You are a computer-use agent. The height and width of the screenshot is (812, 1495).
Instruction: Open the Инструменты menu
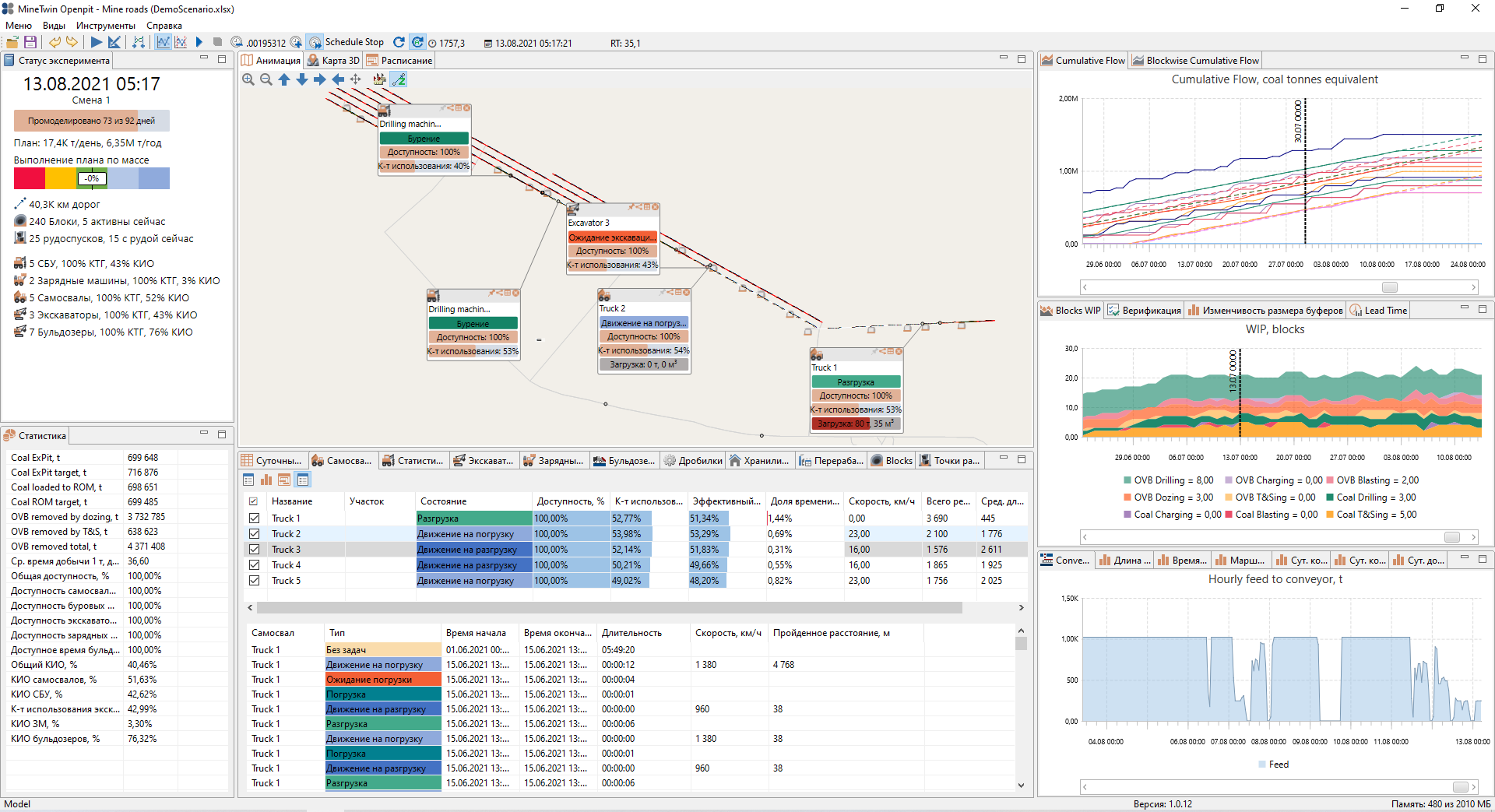105,26
